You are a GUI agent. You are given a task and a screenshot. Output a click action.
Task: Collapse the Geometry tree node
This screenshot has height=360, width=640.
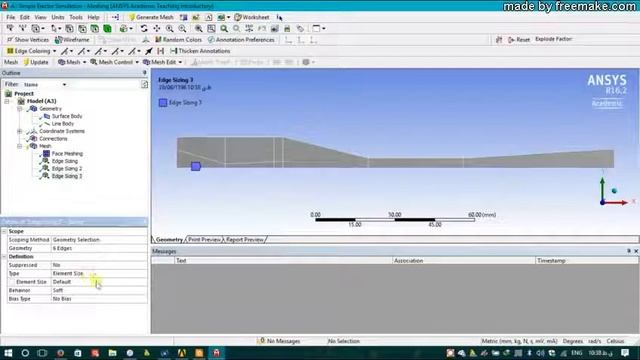click(19, 109)
